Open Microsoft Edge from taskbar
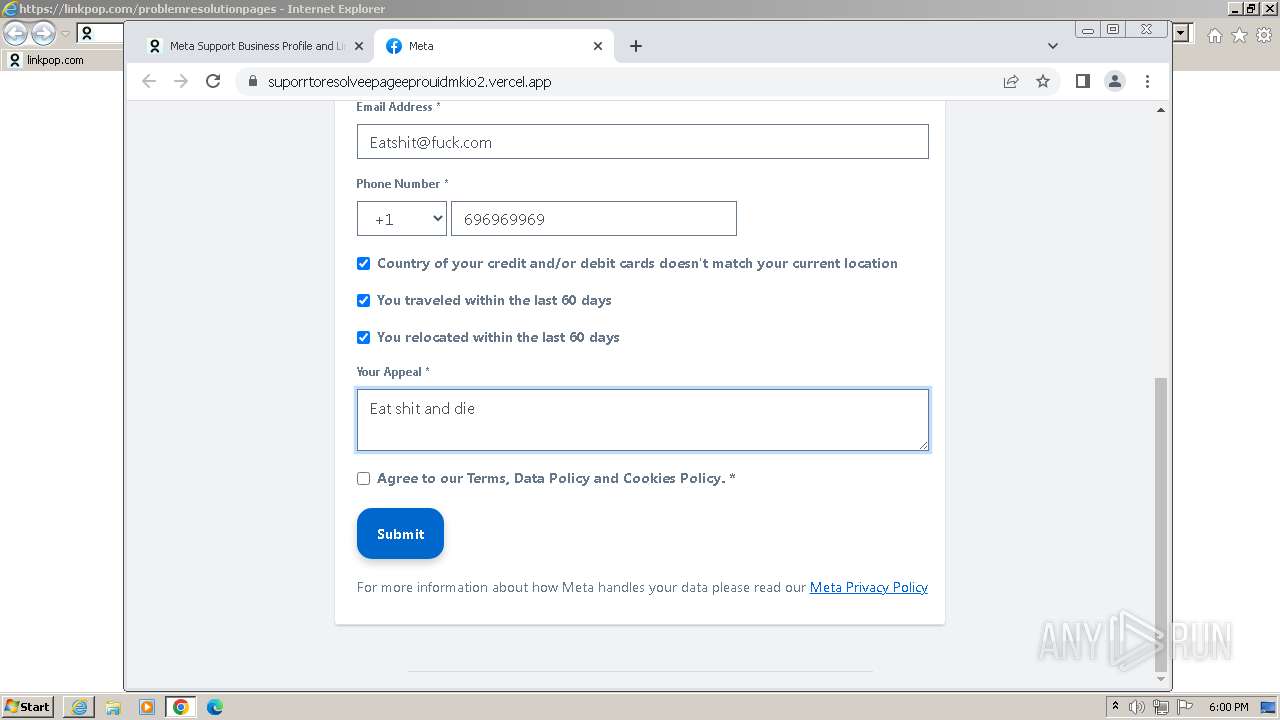 pyautogui.click(x=215, y=707)
